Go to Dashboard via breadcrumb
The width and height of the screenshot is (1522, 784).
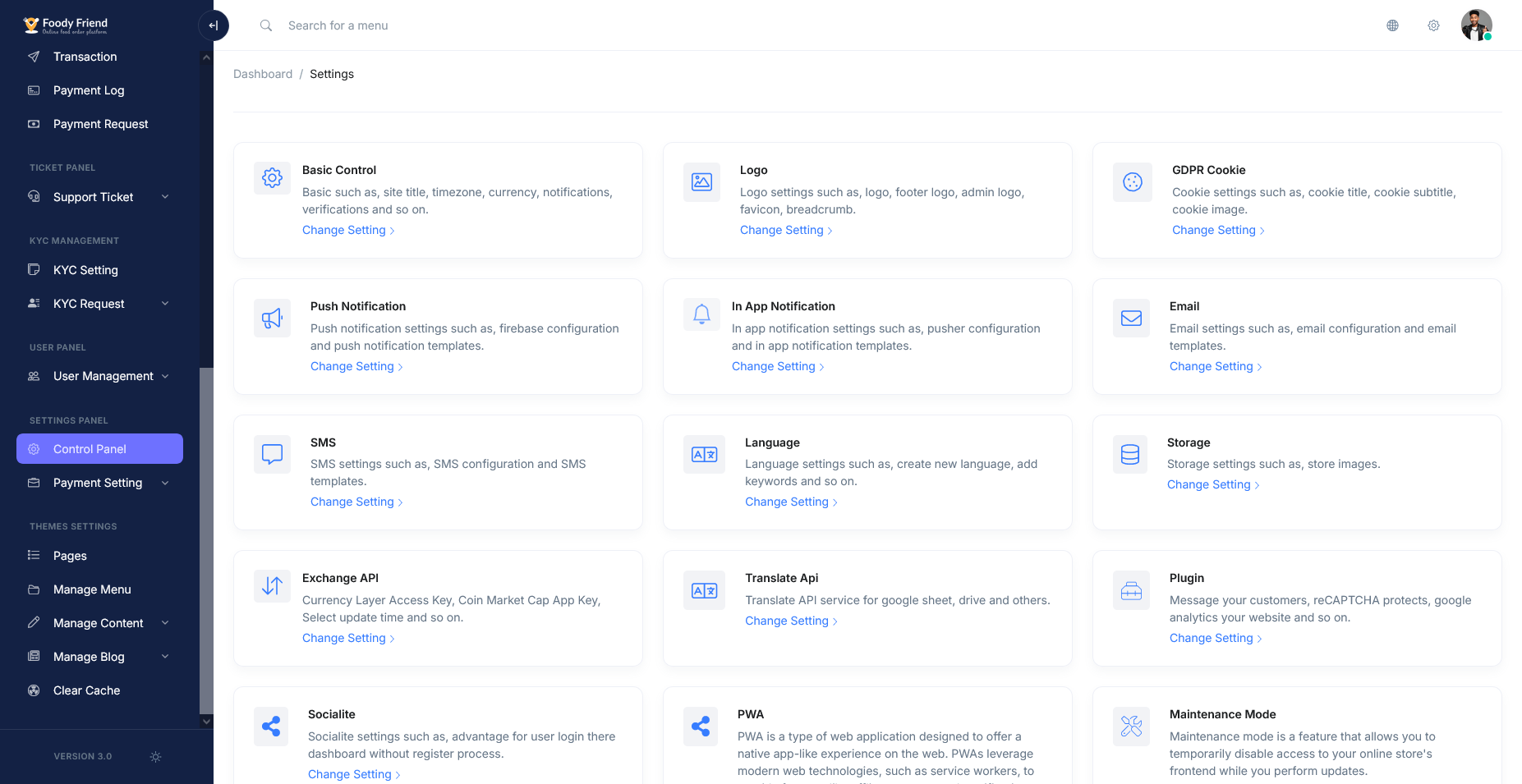[263, 74]
